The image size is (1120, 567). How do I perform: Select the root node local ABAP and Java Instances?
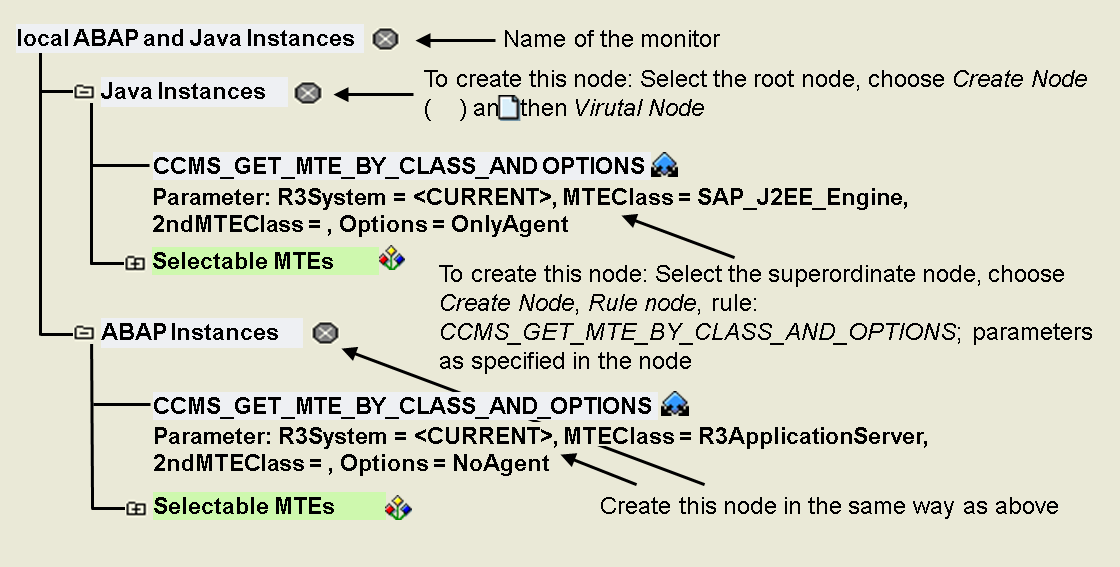[x=186, y=39]
